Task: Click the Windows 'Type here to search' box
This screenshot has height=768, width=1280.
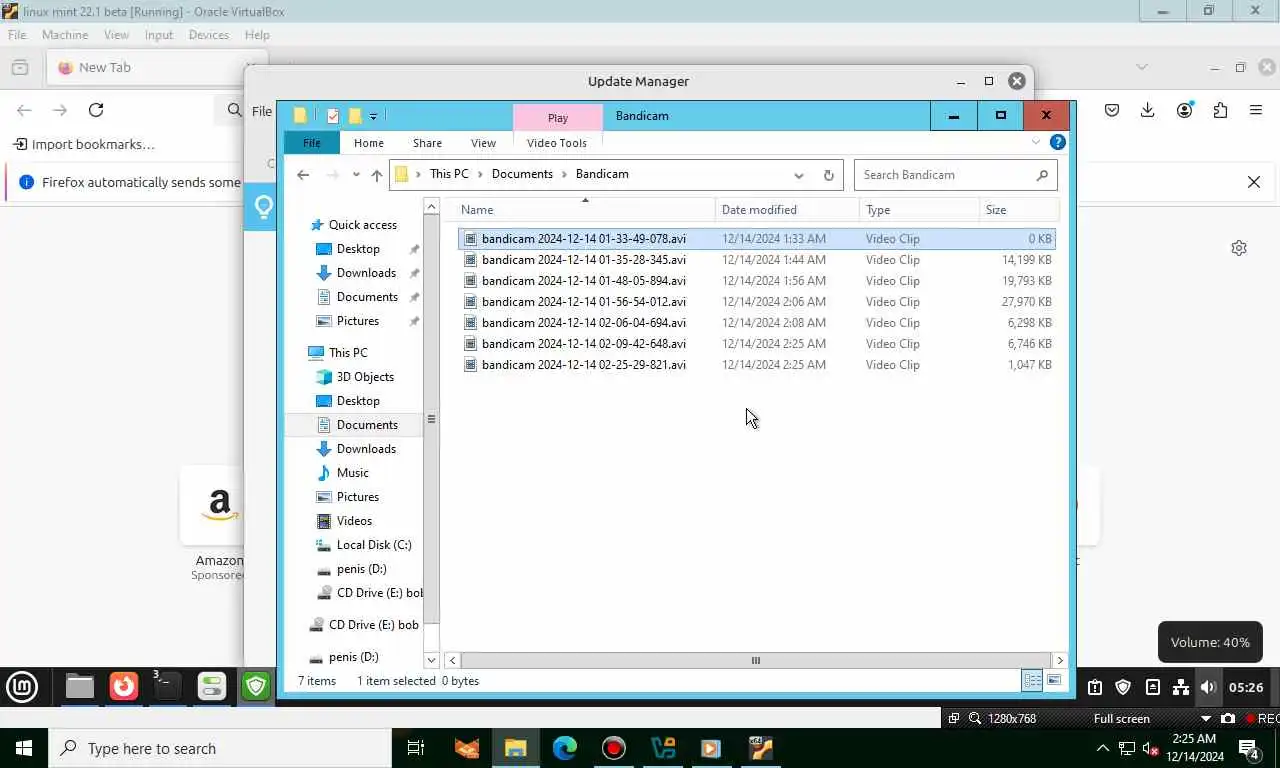Action: point(220,748)
